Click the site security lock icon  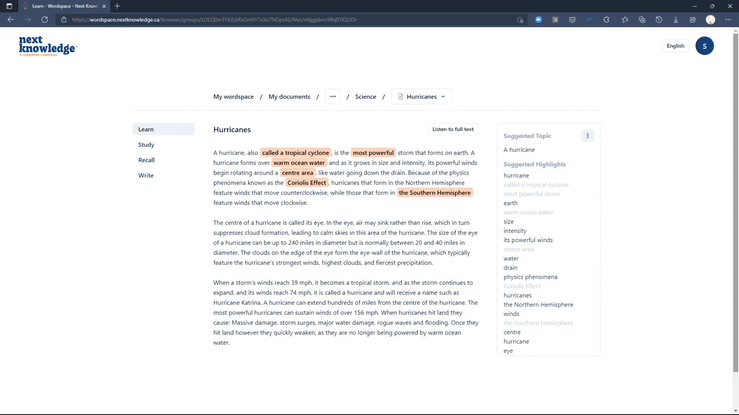(x=64, y=20)
